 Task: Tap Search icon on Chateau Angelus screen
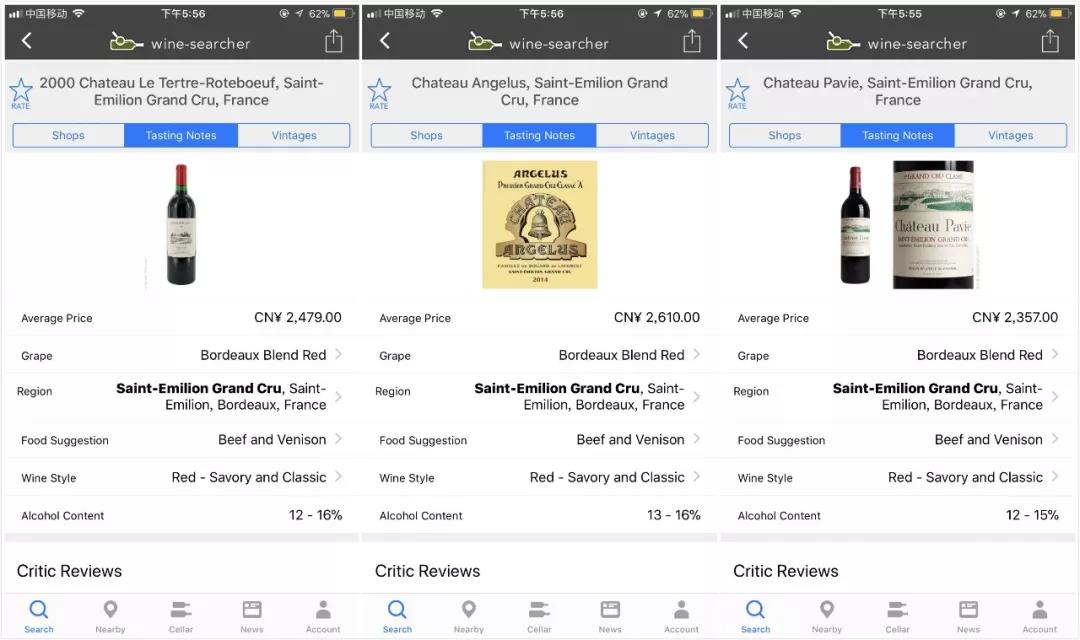397,615
